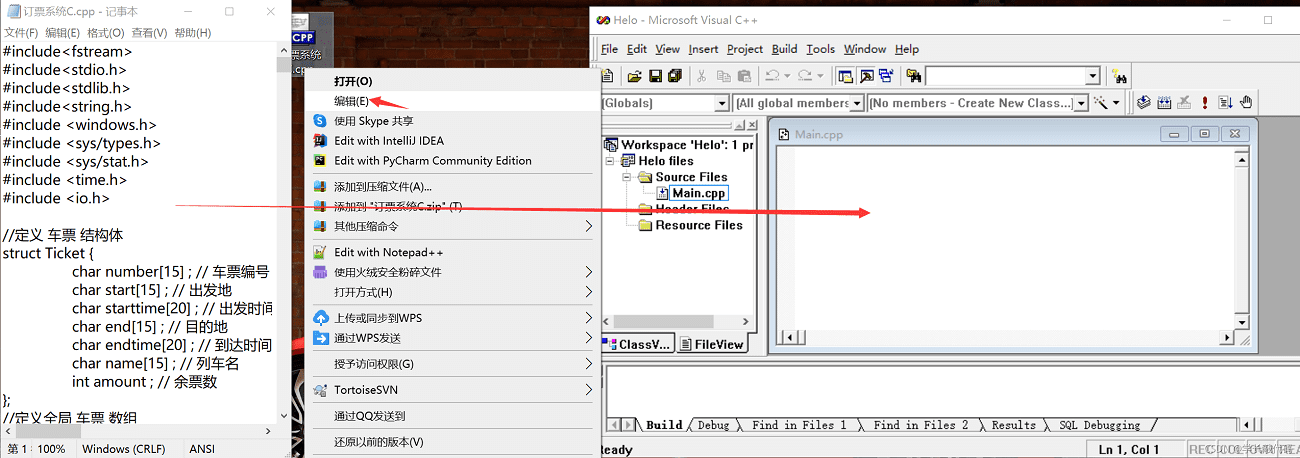Open the Find combo box dropdown
Image resolution: width=1300 pixels, height=458 pixels.
tap(1092, 76)
